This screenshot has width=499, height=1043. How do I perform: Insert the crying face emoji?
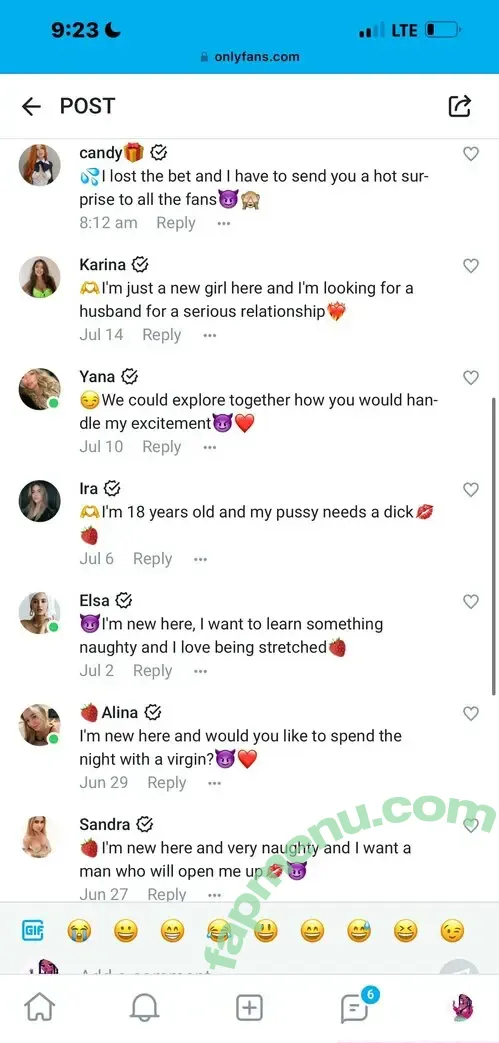79,931
